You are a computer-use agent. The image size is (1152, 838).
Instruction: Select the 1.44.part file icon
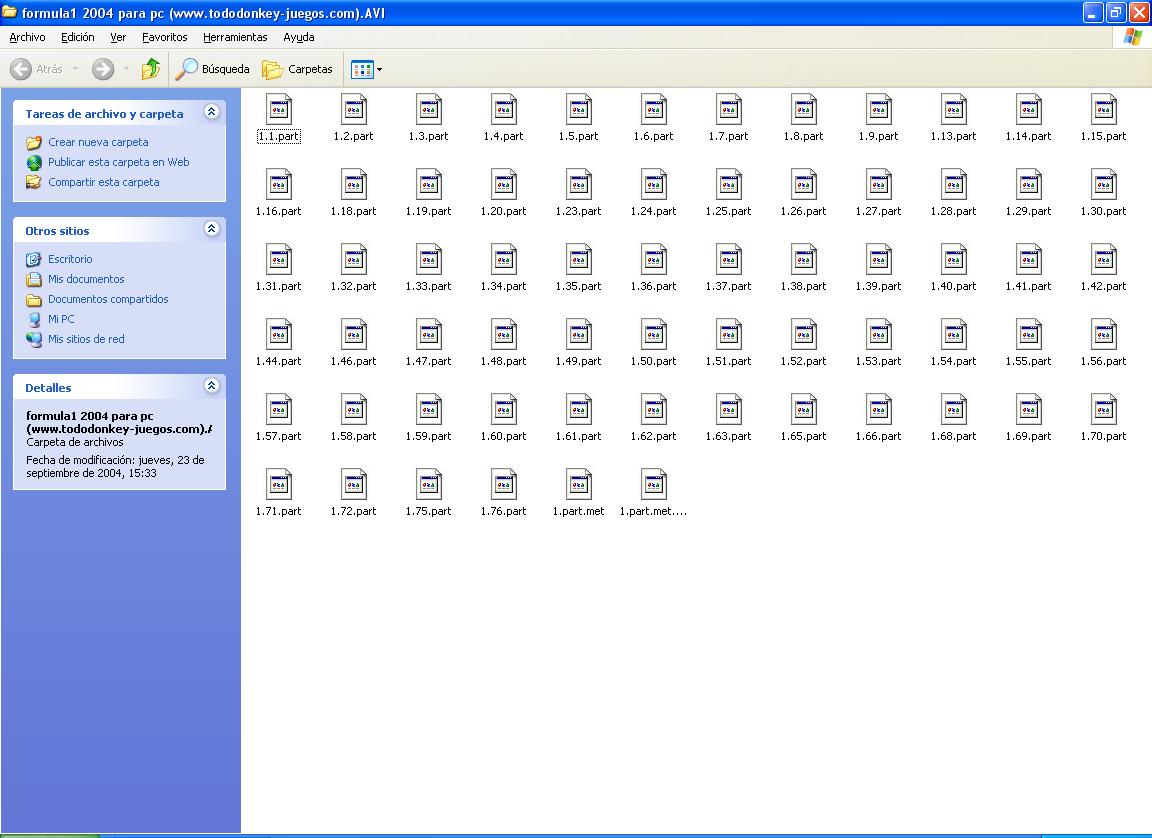click(278, 335)
